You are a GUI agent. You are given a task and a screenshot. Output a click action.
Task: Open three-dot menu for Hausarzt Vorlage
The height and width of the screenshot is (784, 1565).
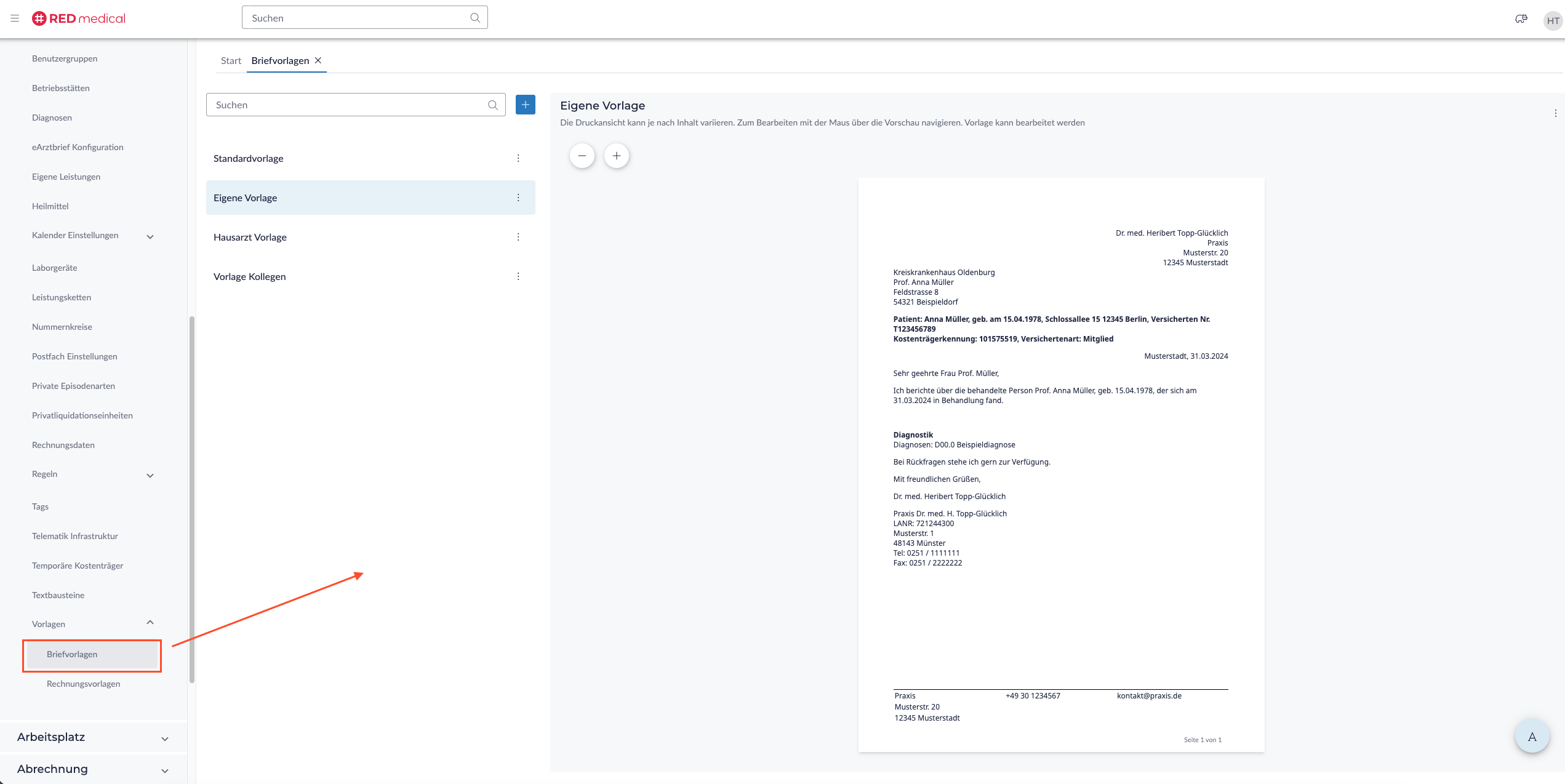tap(518, 237)
